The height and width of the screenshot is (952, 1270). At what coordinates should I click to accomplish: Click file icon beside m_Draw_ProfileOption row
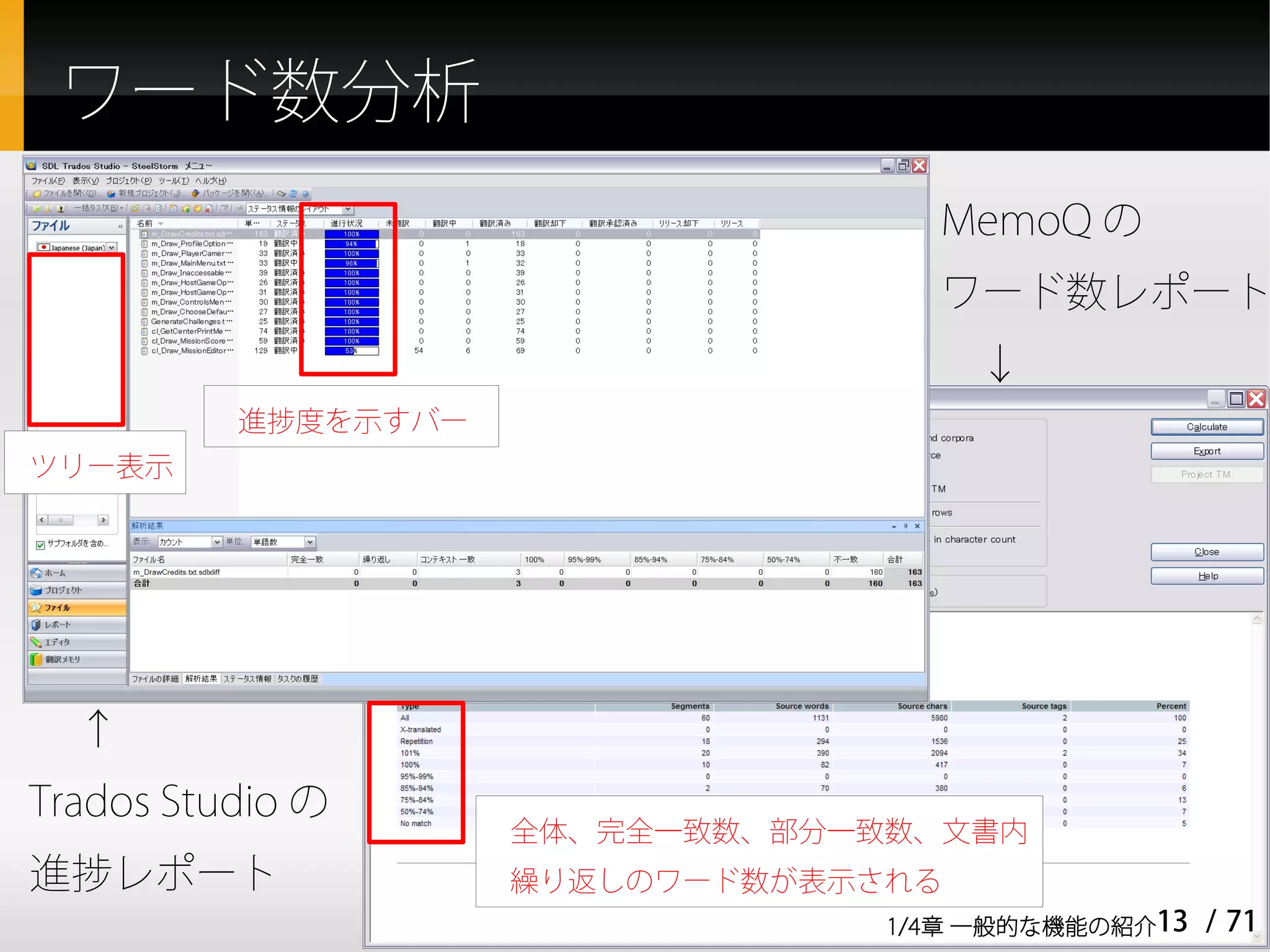[x=144, y=244]
